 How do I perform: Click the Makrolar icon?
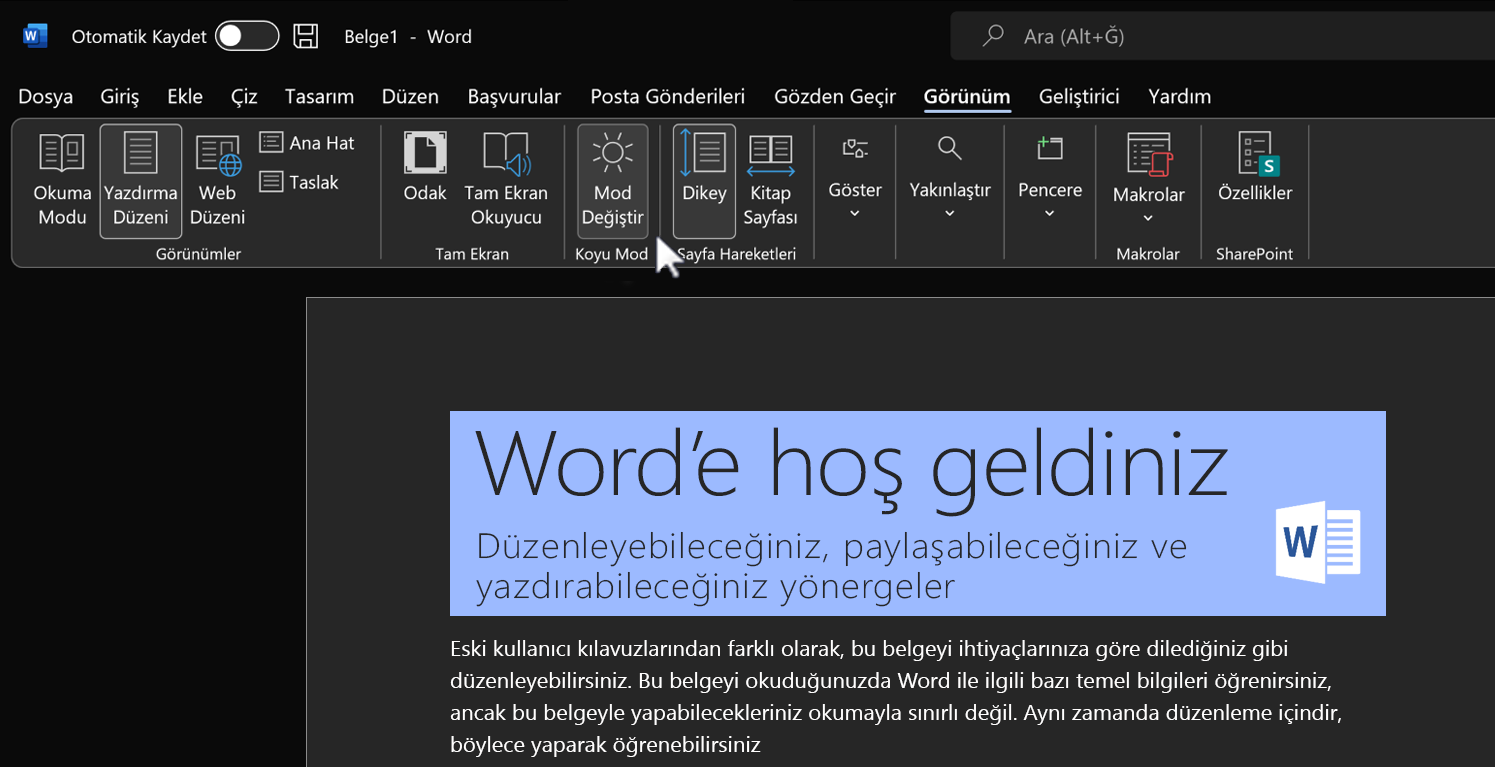point(1148,155)
